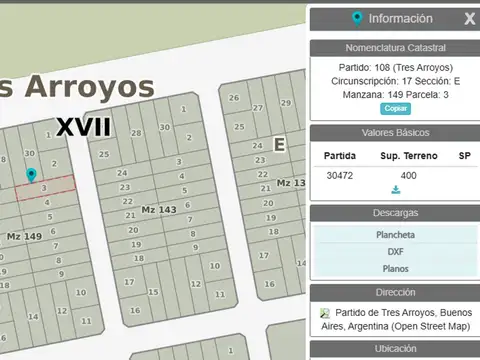
Task: Click the Partido de Tres Arroyos address text
Action: pyautogui.click(x=396, y=320)
